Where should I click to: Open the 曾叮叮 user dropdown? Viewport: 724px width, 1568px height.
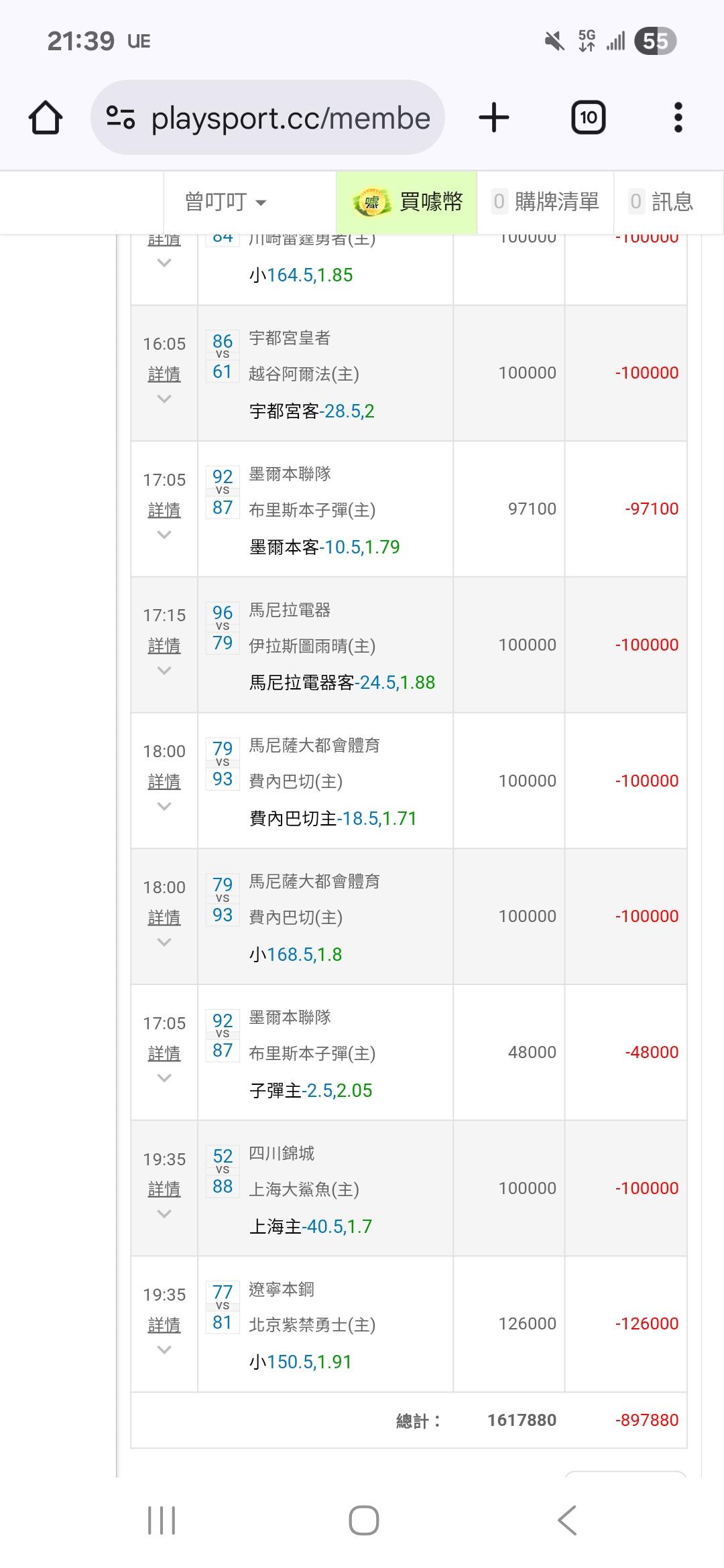click(x=225, y=202)
